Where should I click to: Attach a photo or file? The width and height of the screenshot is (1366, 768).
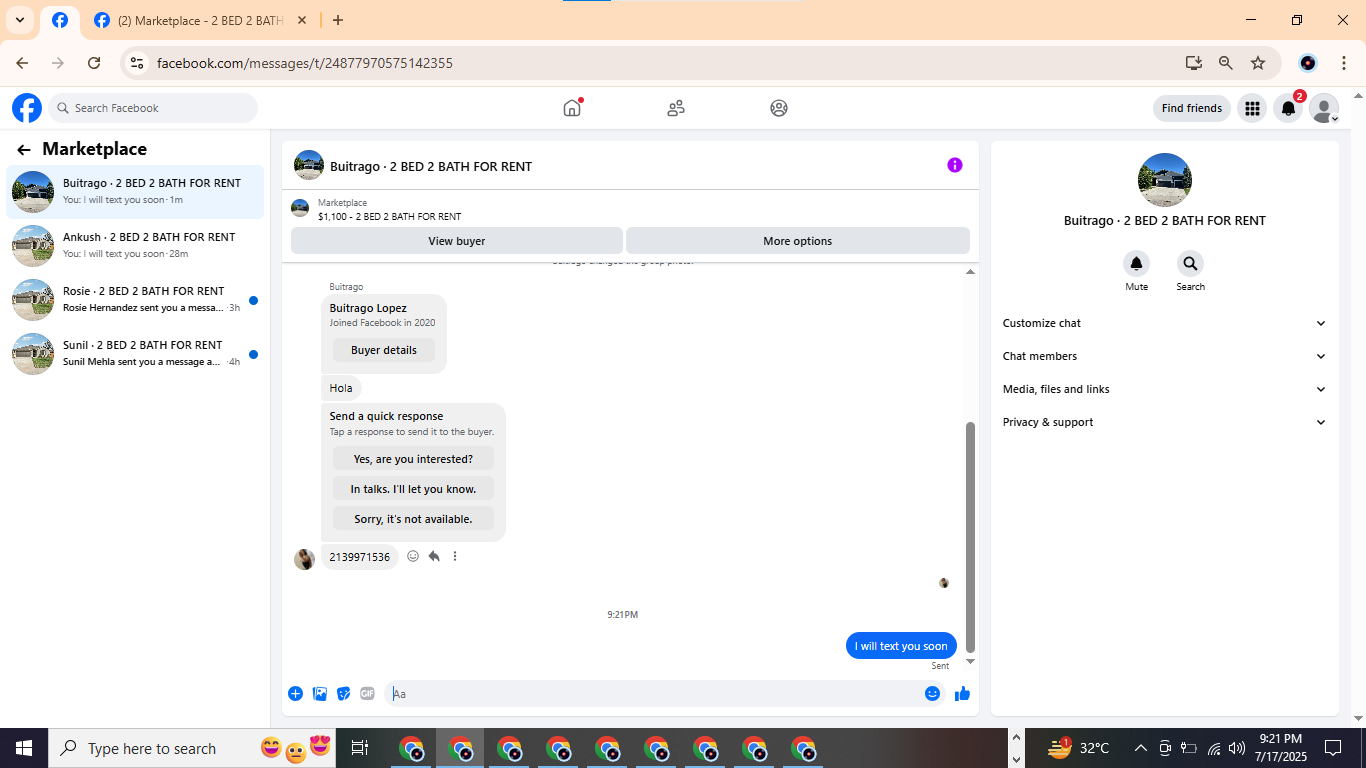click(x=320, y=694)
